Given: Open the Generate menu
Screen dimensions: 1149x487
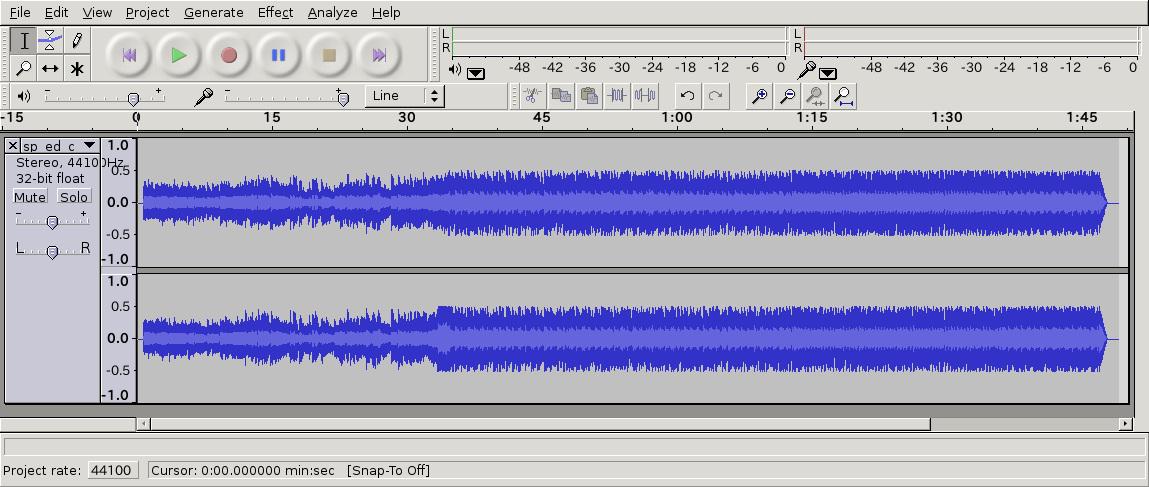Looking at the screenshot, I should coord(213,12).
